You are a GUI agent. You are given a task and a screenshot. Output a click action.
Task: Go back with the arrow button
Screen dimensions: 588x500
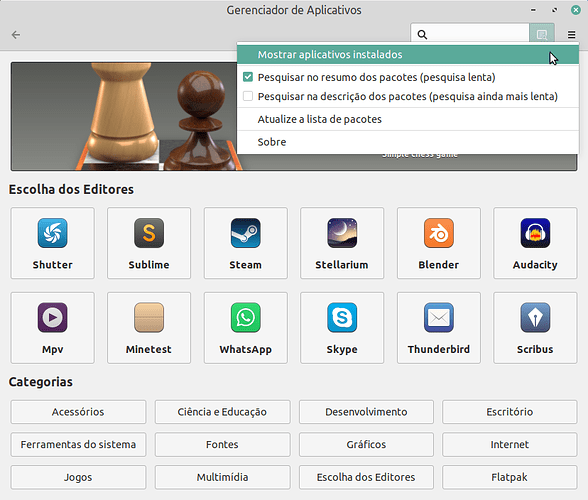pyautogui.click(x=16, y=35)
